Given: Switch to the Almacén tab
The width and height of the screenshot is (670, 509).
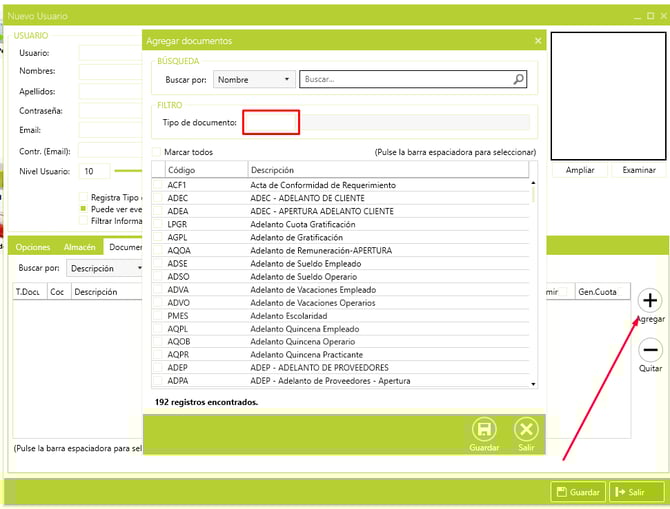Looking at the screenshot, I should [80, 247].
